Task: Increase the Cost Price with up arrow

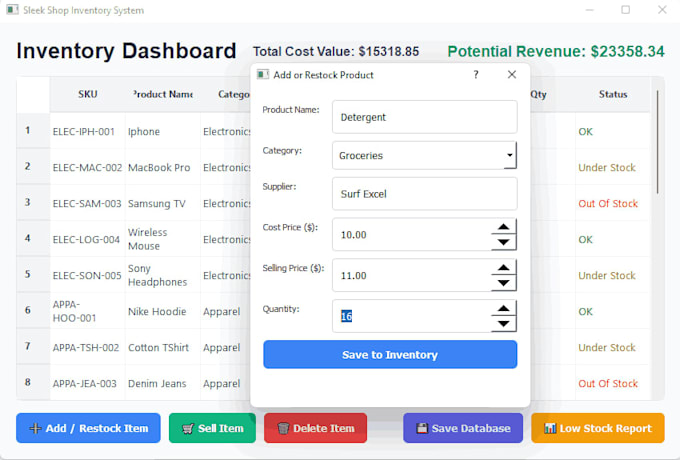Action: coord(503,227)
